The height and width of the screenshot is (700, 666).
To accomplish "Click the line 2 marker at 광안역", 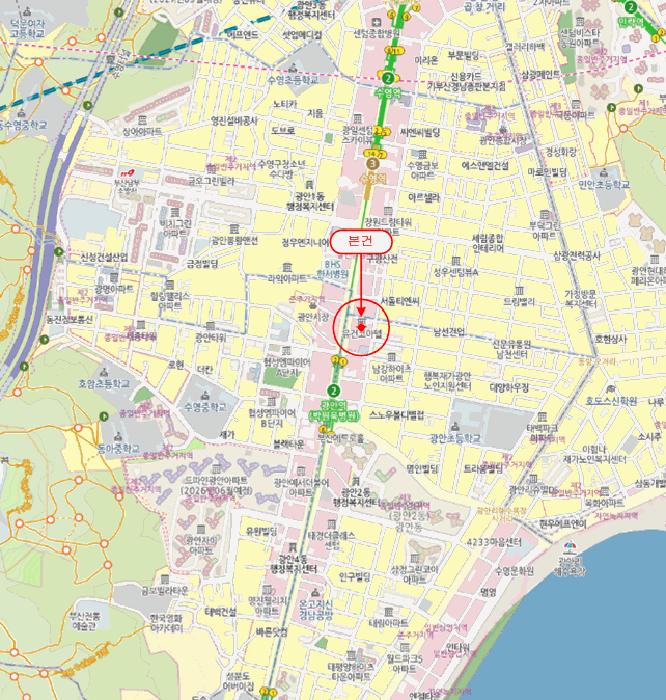I will (x=333, y=391).
